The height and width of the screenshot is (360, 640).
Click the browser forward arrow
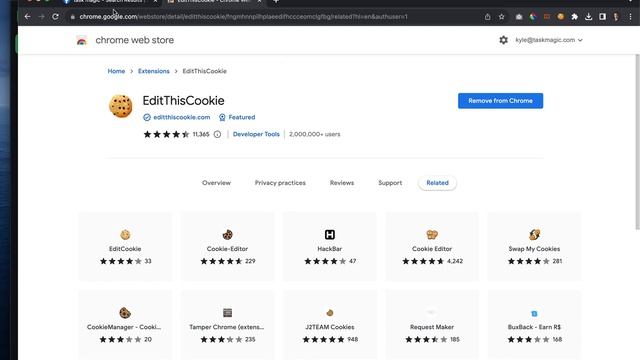tap(41, 17)
